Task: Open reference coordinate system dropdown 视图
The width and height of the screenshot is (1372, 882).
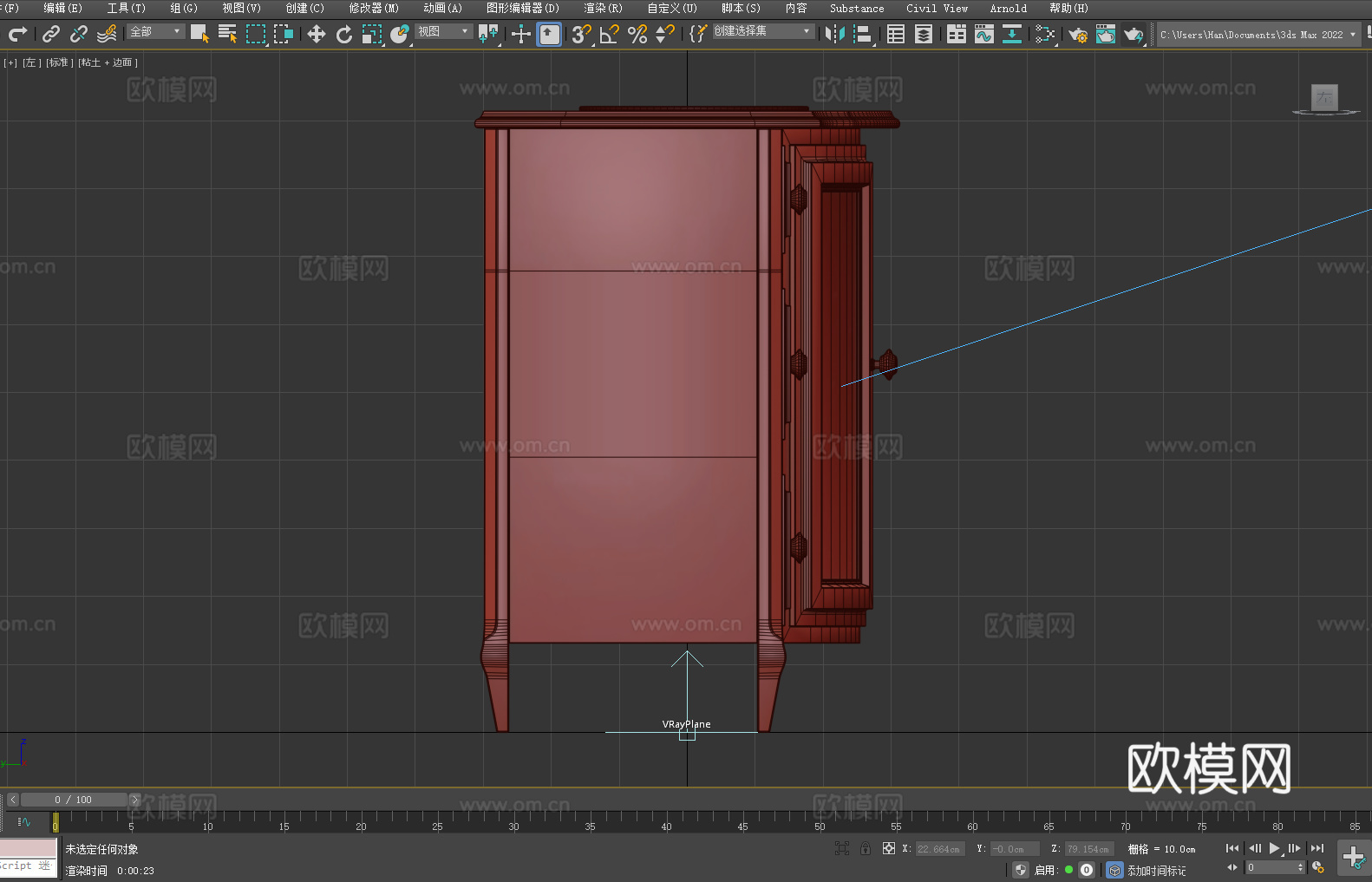Action: [x=443, y=31]
